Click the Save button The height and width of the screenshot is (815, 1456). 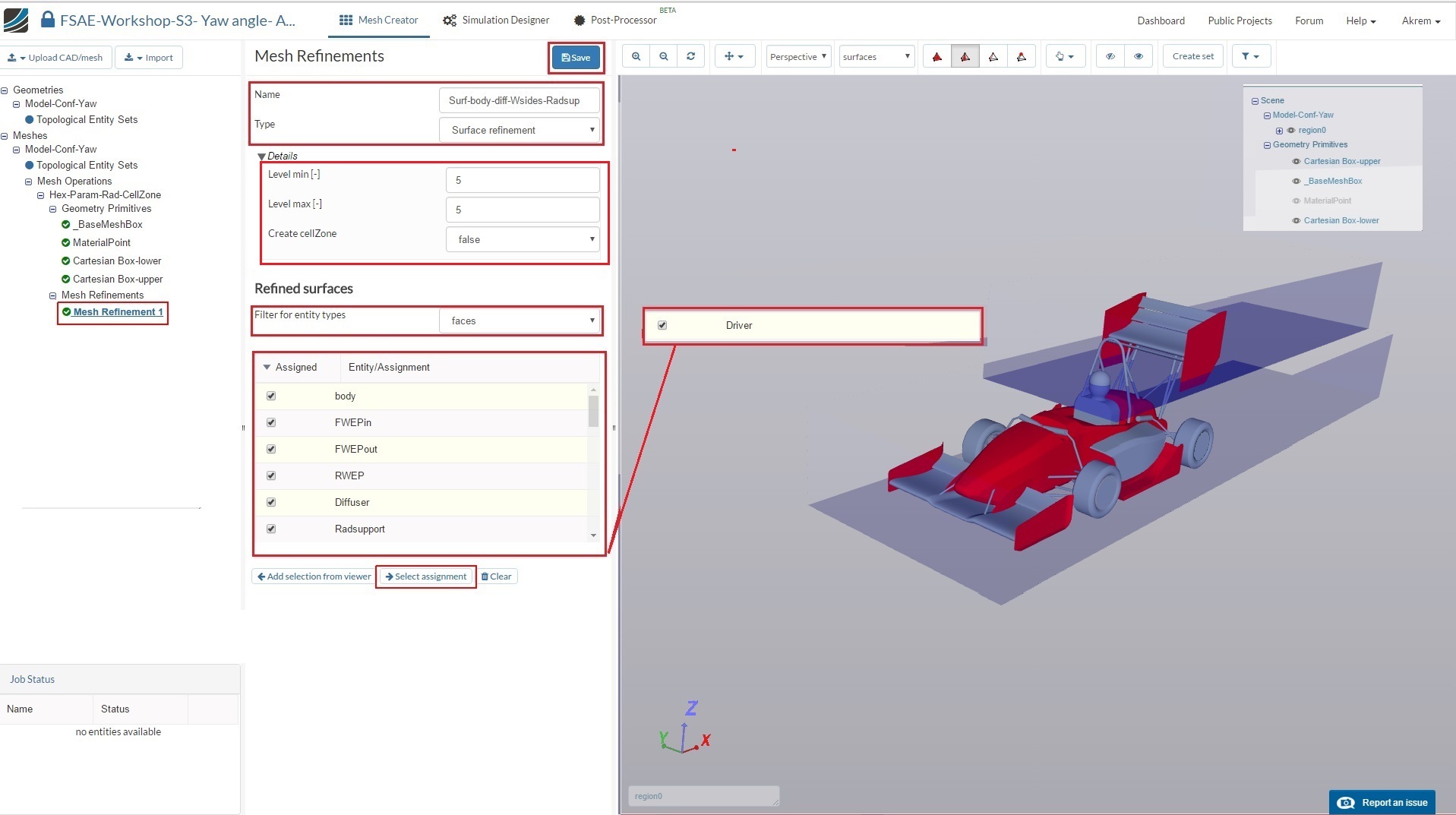coord(576,58)
